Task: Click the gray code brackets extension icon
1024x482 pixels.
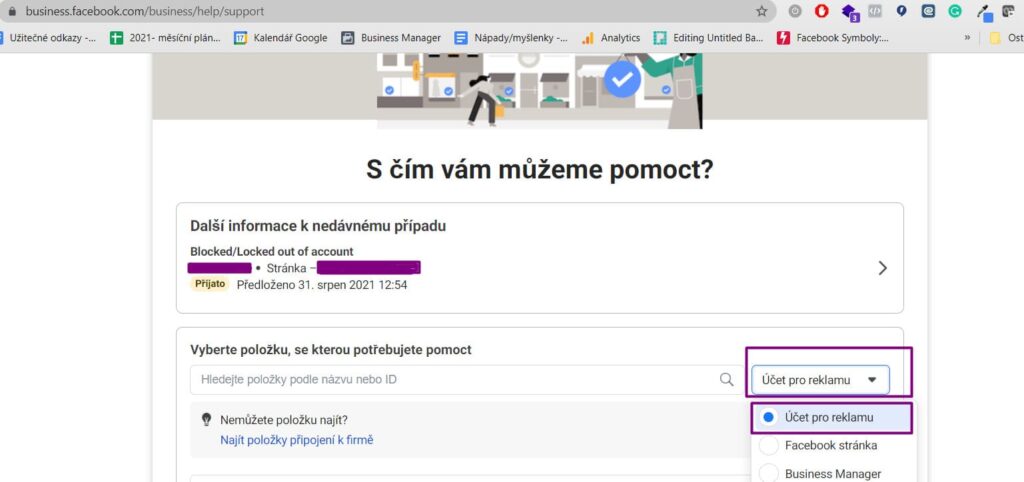Action: click(x=875, y=11)
